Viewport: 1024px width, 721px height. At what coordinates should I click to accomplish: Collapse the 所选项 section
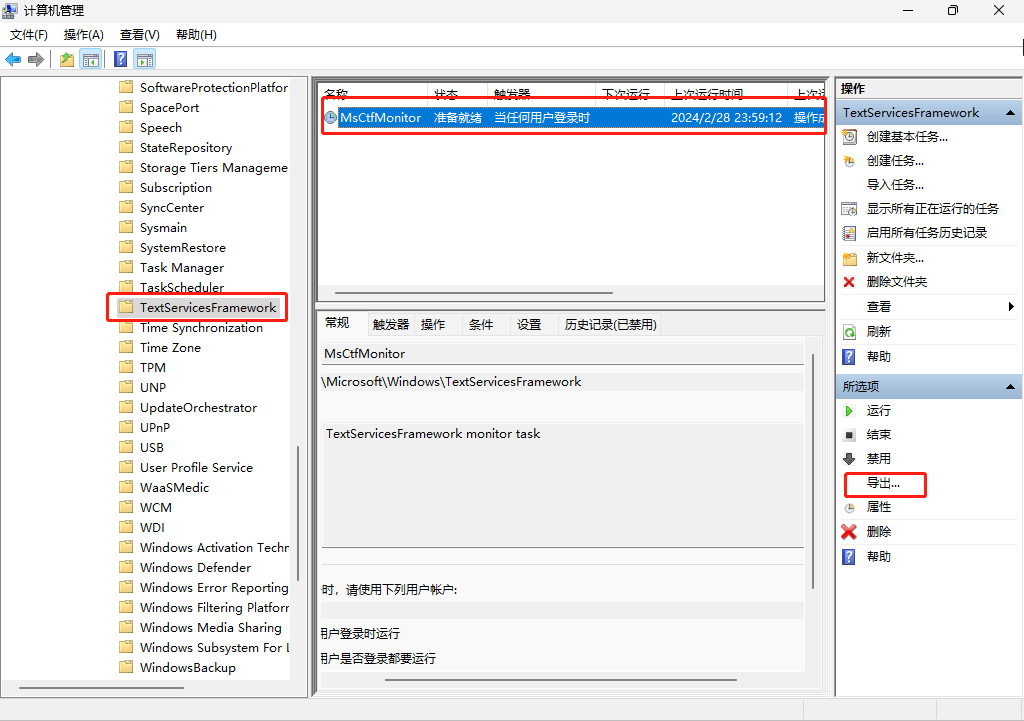[1010, 385]
